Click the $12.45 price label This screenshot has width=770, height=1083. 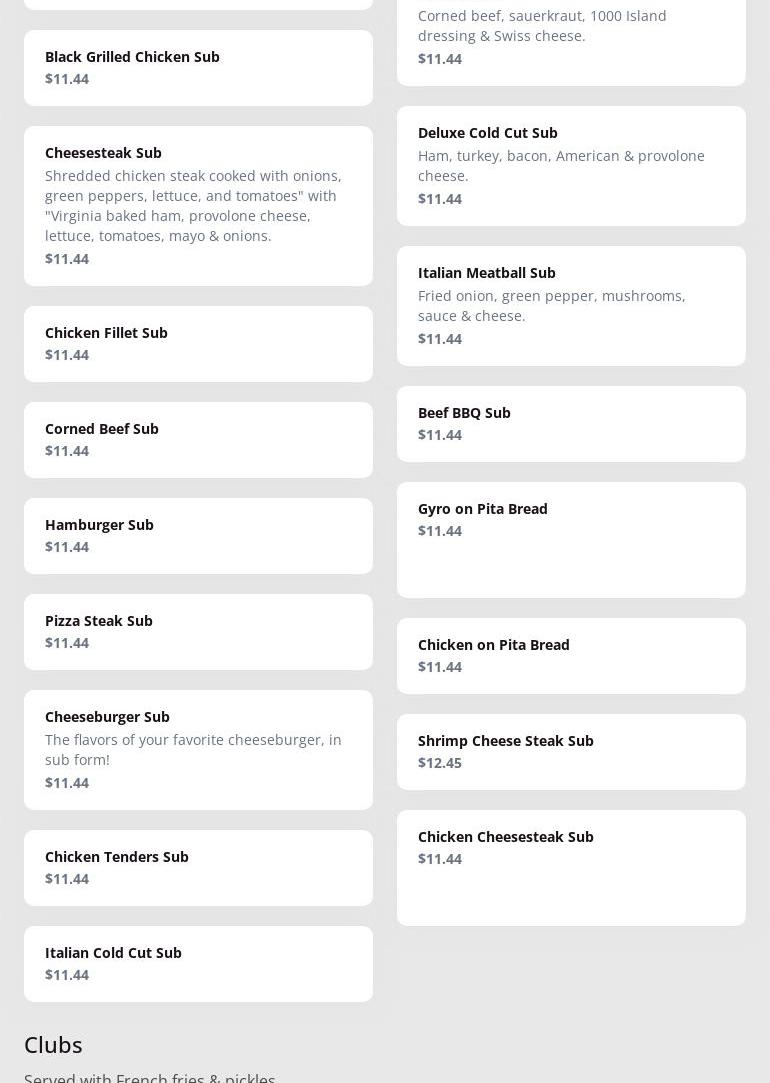(440, 763)
